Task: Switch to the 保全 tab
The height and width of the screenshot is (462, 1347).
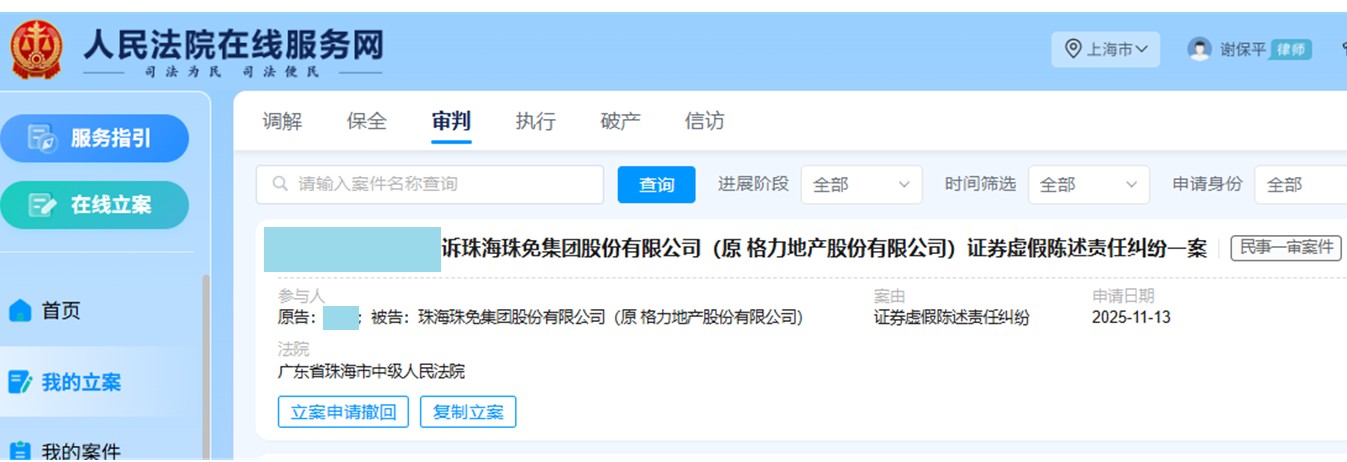Action: tap(367, 121)
